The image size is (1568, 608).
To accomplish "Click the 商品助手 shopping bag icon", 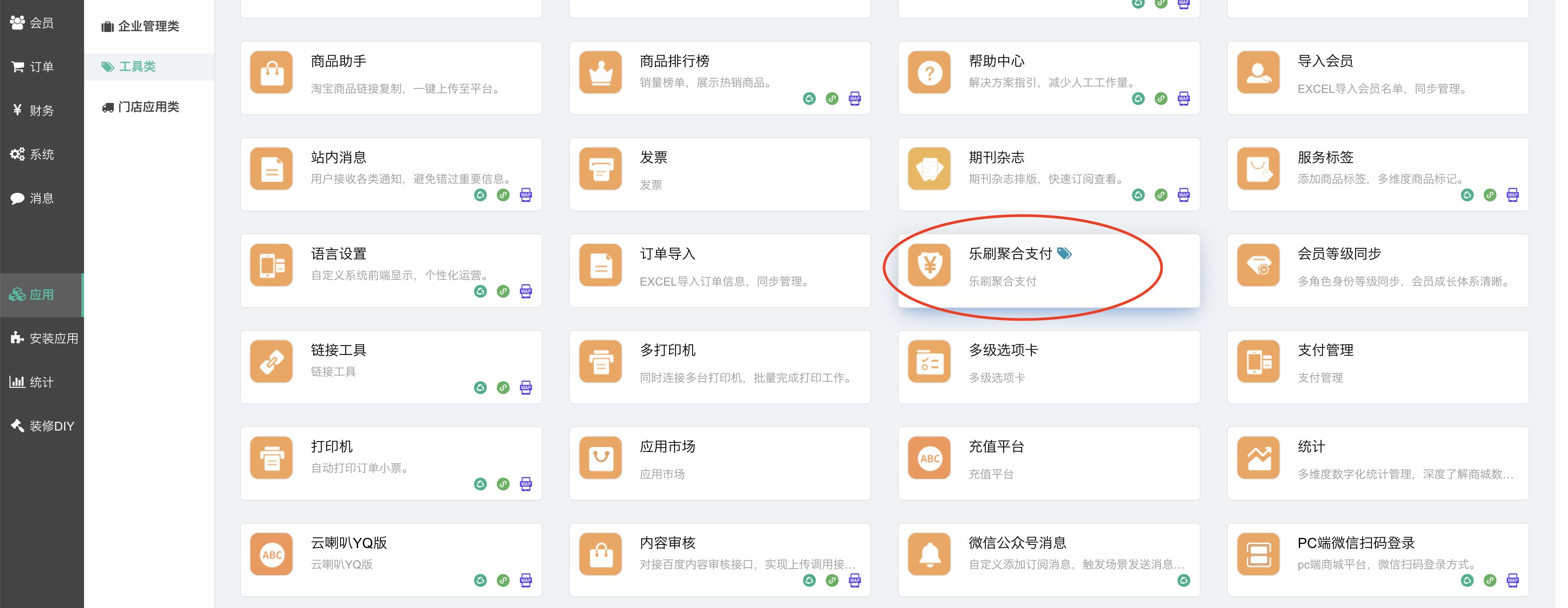I will pos(271,73).
